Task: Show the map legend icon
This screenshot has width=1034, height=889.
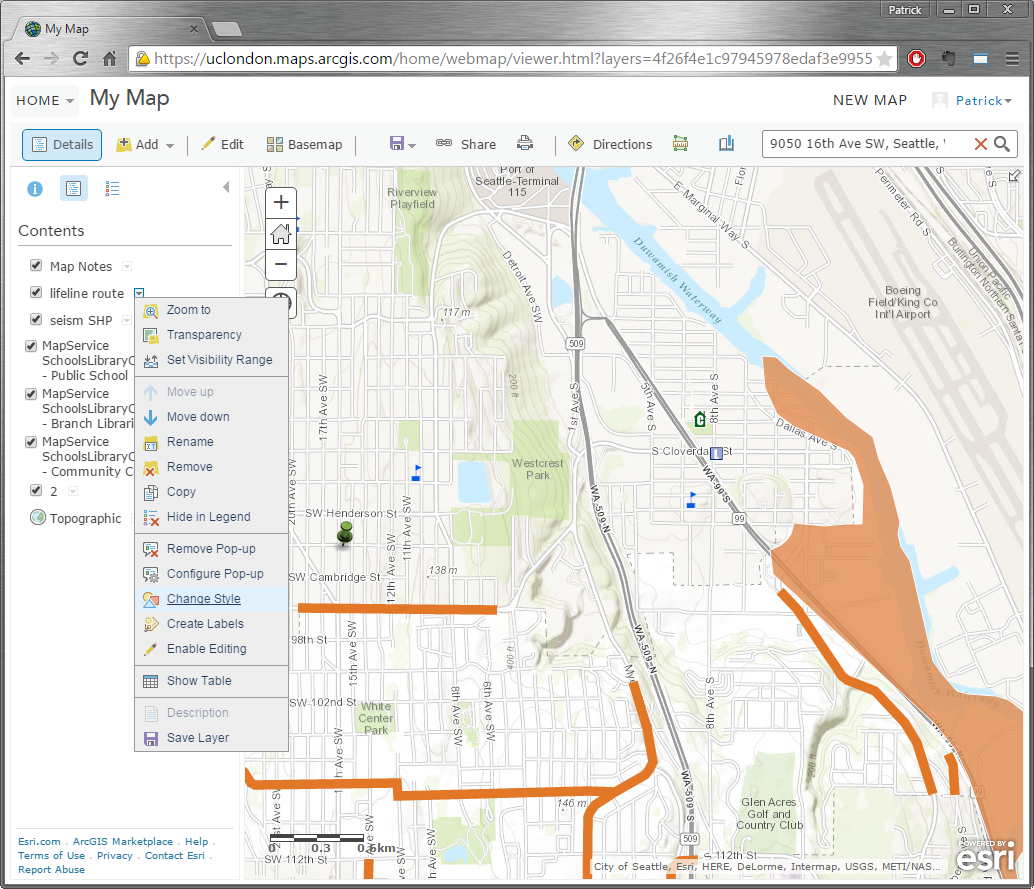Action: coord(112,188)
